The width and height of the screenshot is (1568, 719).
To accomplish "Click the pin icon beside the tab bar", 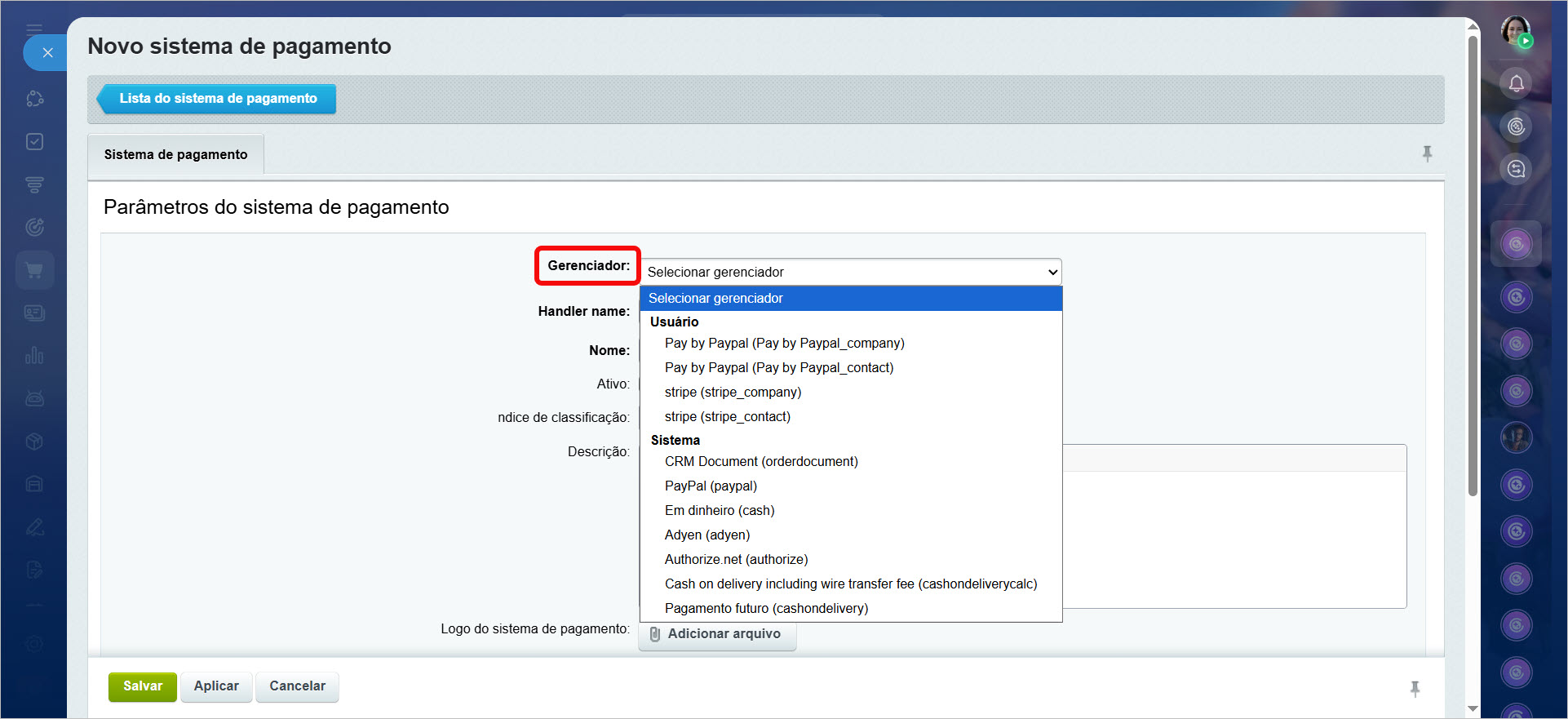I will (1427, 153).
